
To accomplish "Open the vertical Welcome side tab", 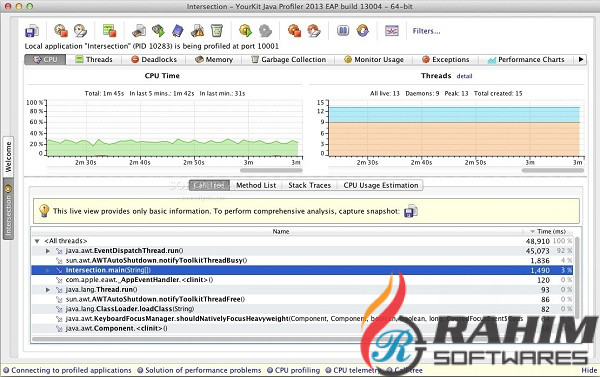I will (8, 157).
